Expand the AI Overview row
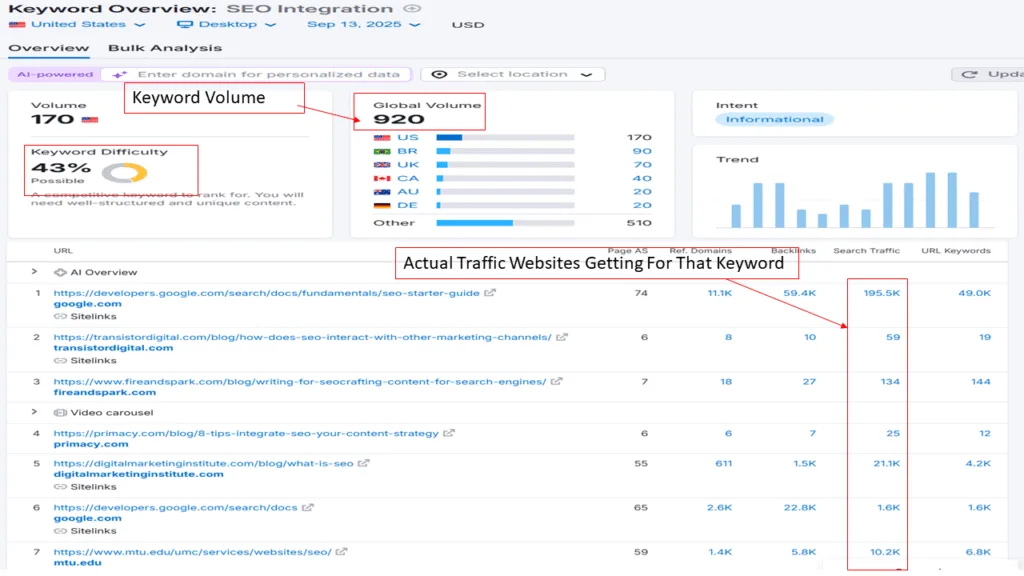 (x=34, y=272)
